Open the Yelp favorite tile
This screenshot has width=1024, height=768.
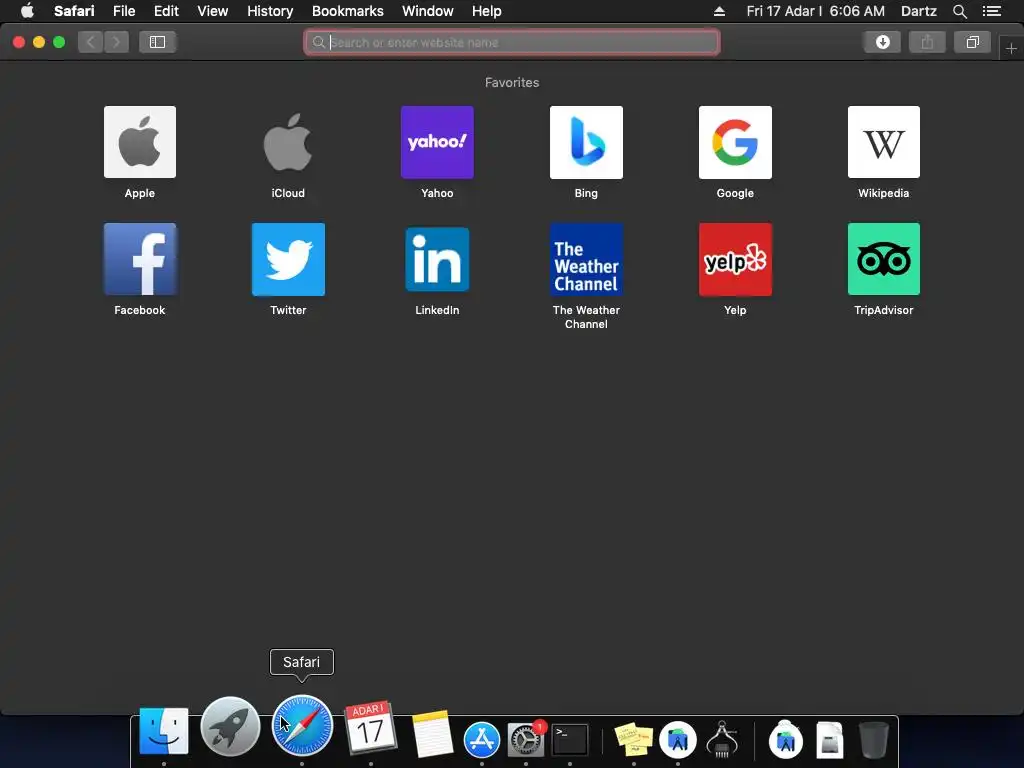(735, 259)
